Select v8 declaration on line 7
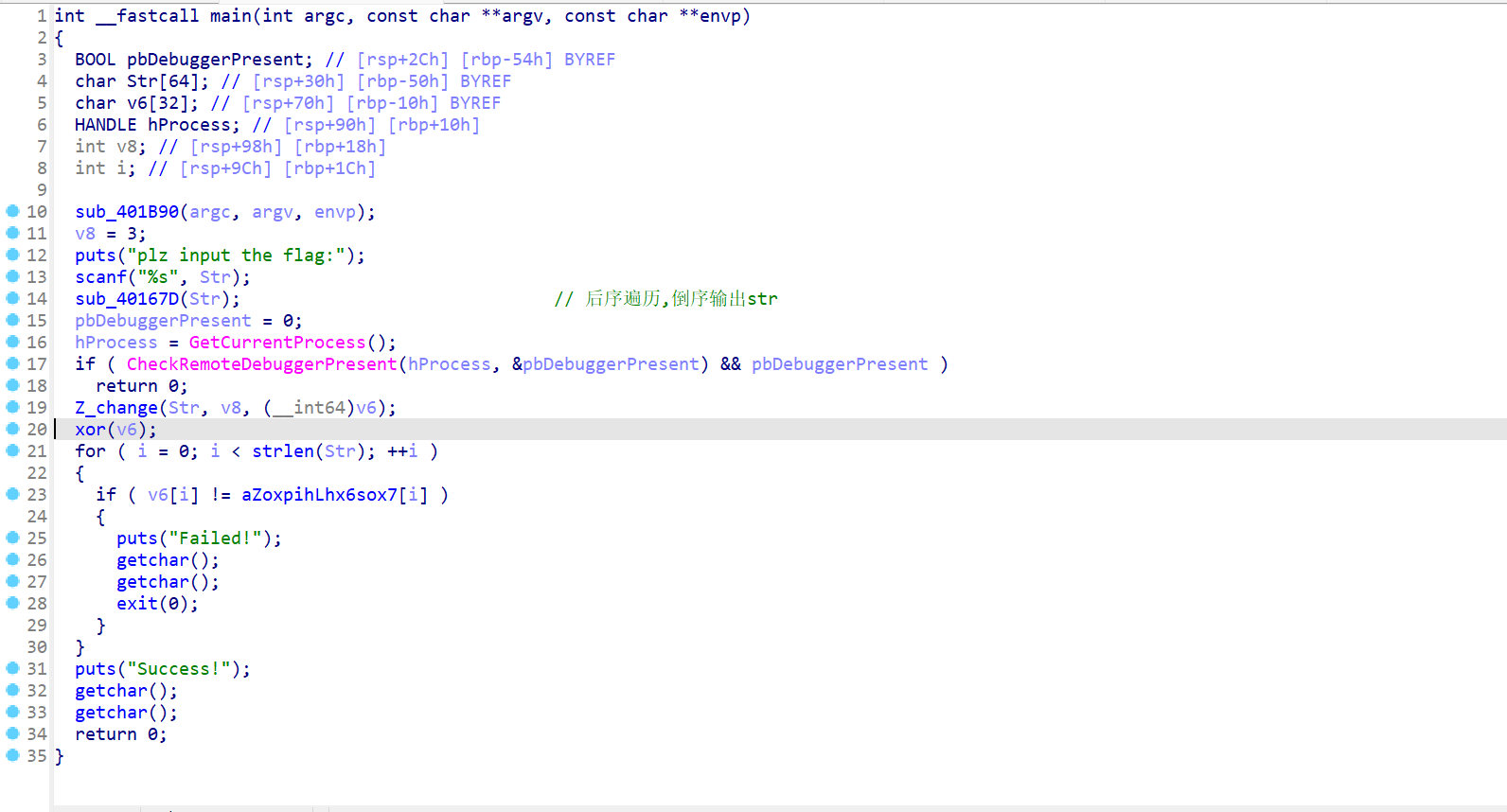 pyautogui.click(x=127, y=147)
